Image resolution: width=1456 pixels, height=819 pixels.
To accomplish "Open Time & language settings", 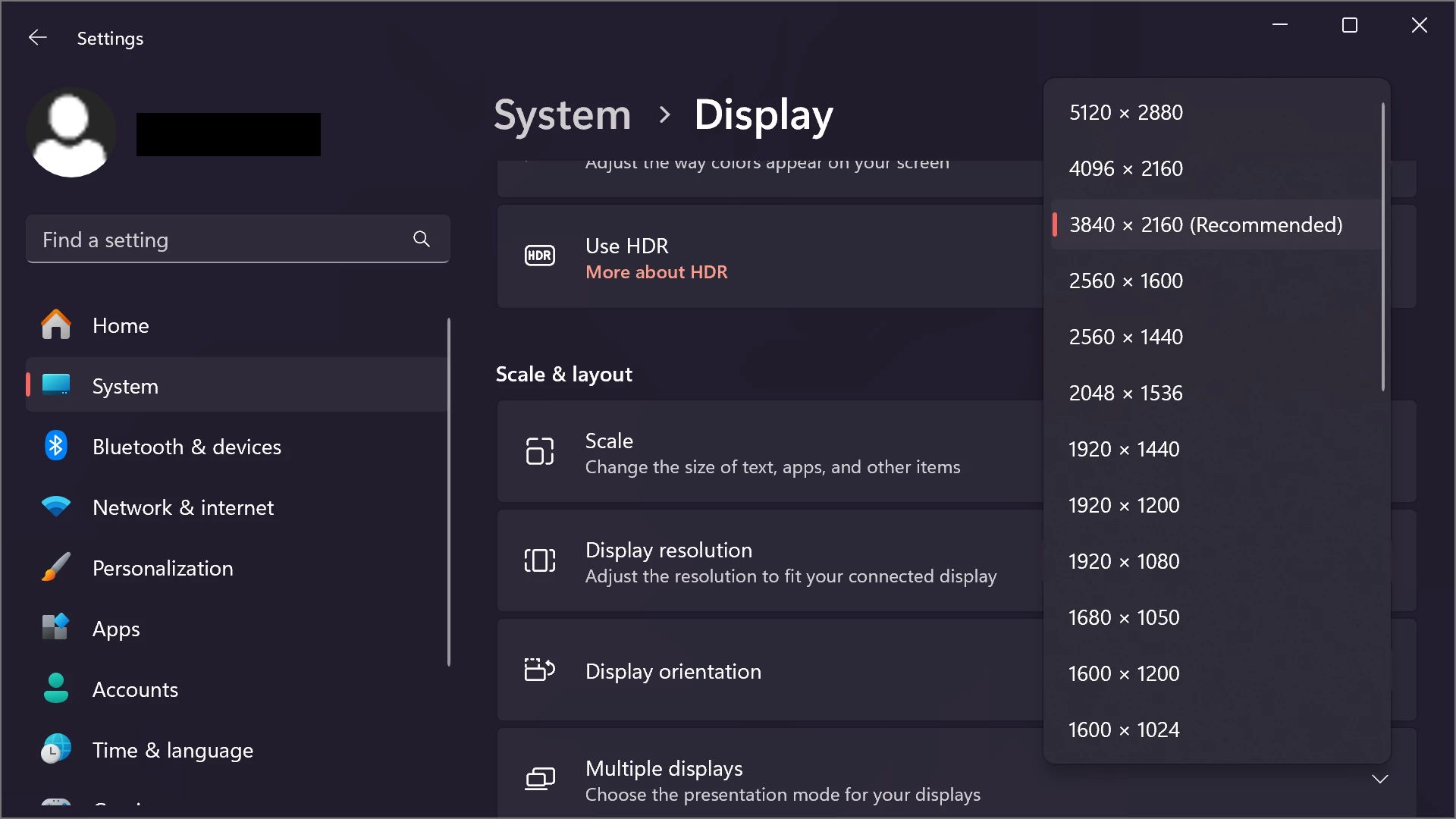I will pos(172,750).
